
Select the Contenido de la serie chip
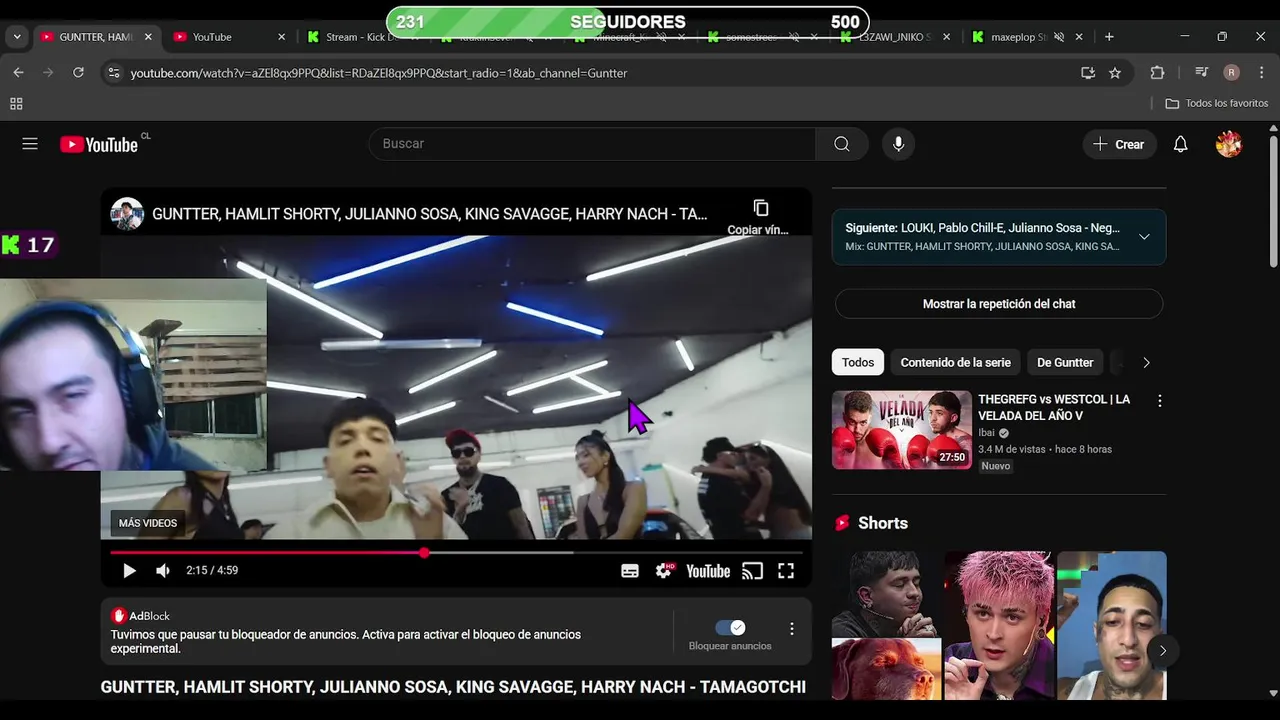[x=955, y=362]
